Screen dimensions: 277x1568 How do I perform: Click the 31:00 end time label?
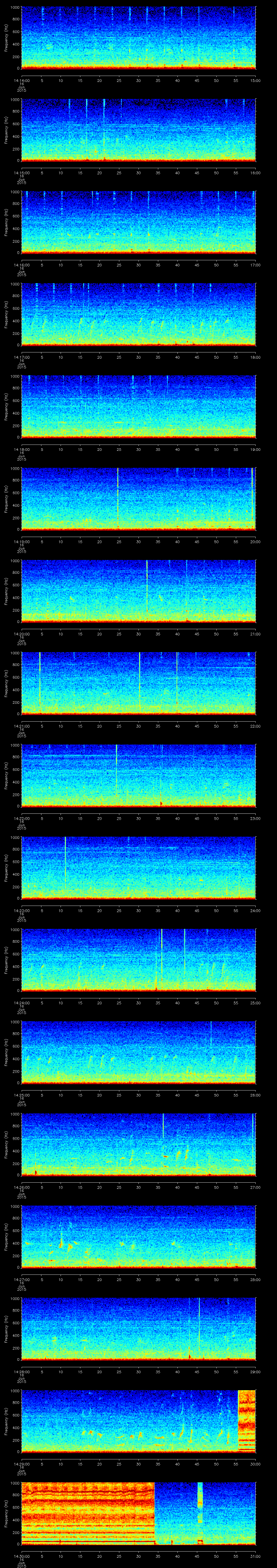(x=255, y=1556)
